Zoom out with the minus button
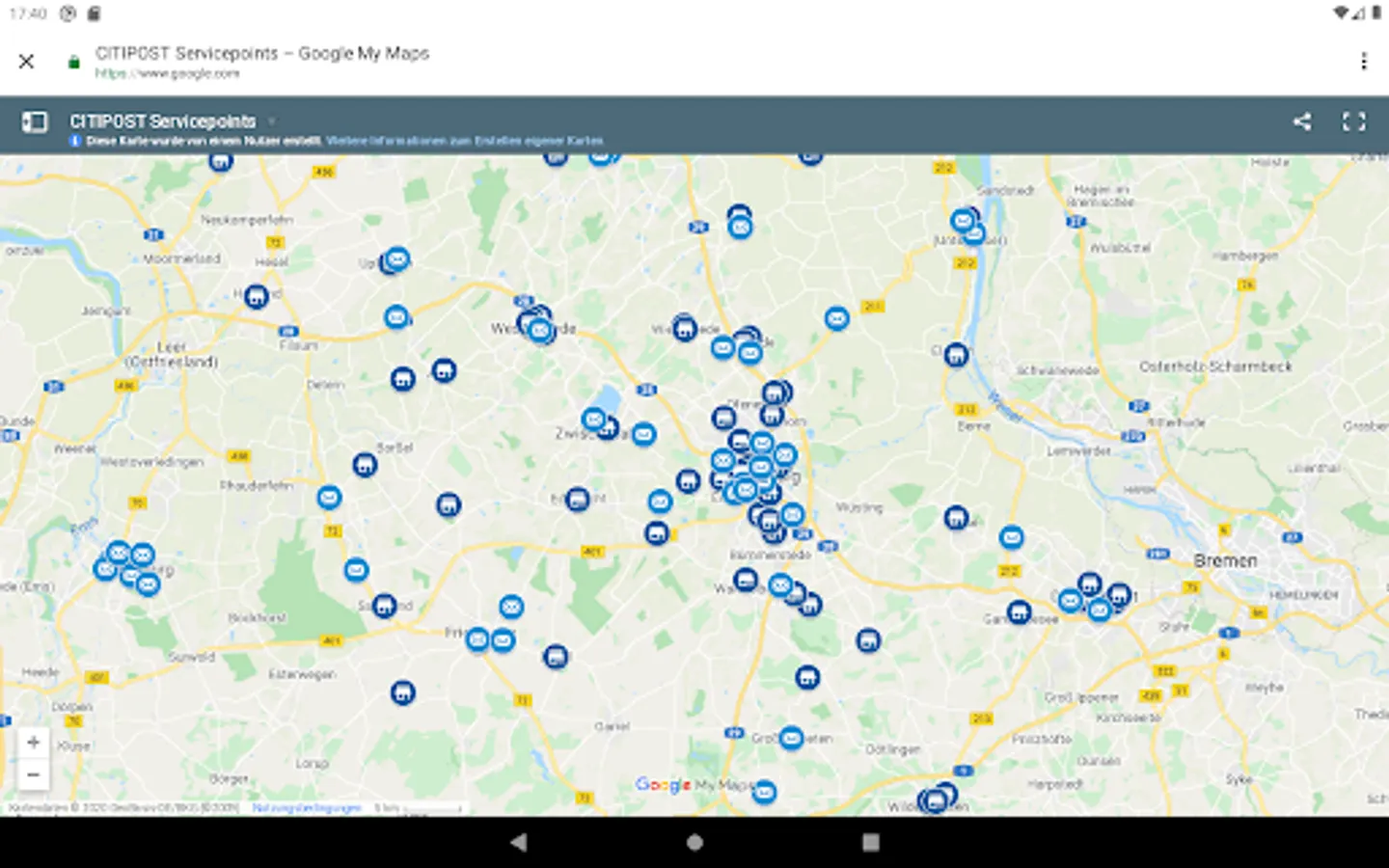Image resolution: width=1389 pixels, height=868 pixels. tap(33, 775)
